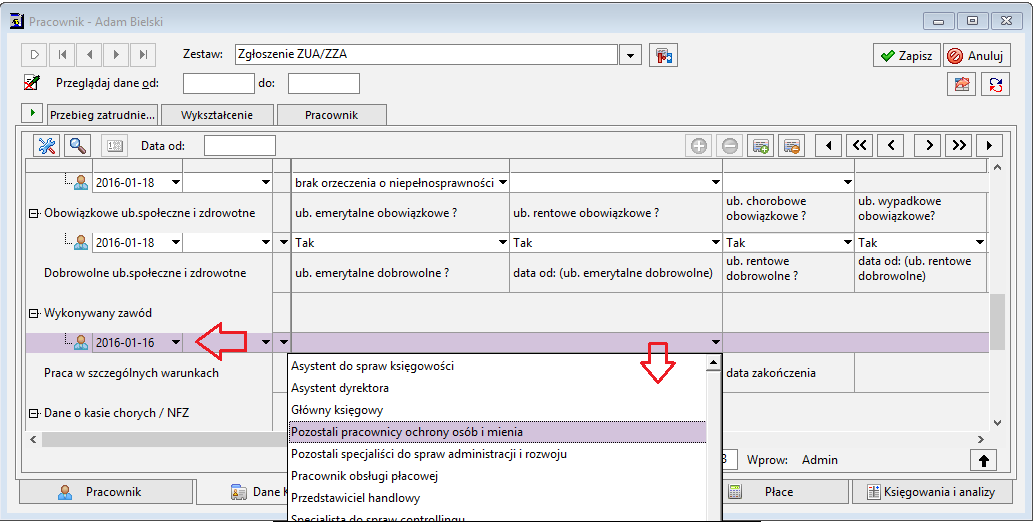Collapse the Dane o kasie chorych / NFZ node
The height and width of the screenshot is (522, 1035).
click(34, 413)
